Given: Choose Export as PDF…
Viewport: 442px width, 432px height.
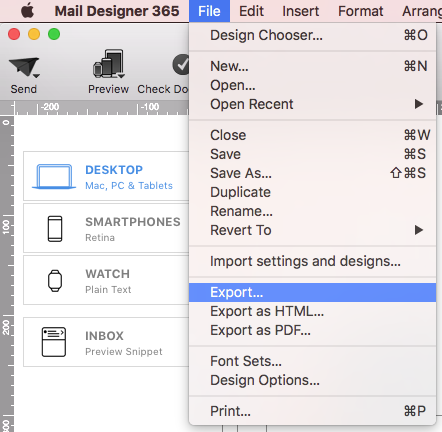Looking at the screenshot, I should click(312, 330).
